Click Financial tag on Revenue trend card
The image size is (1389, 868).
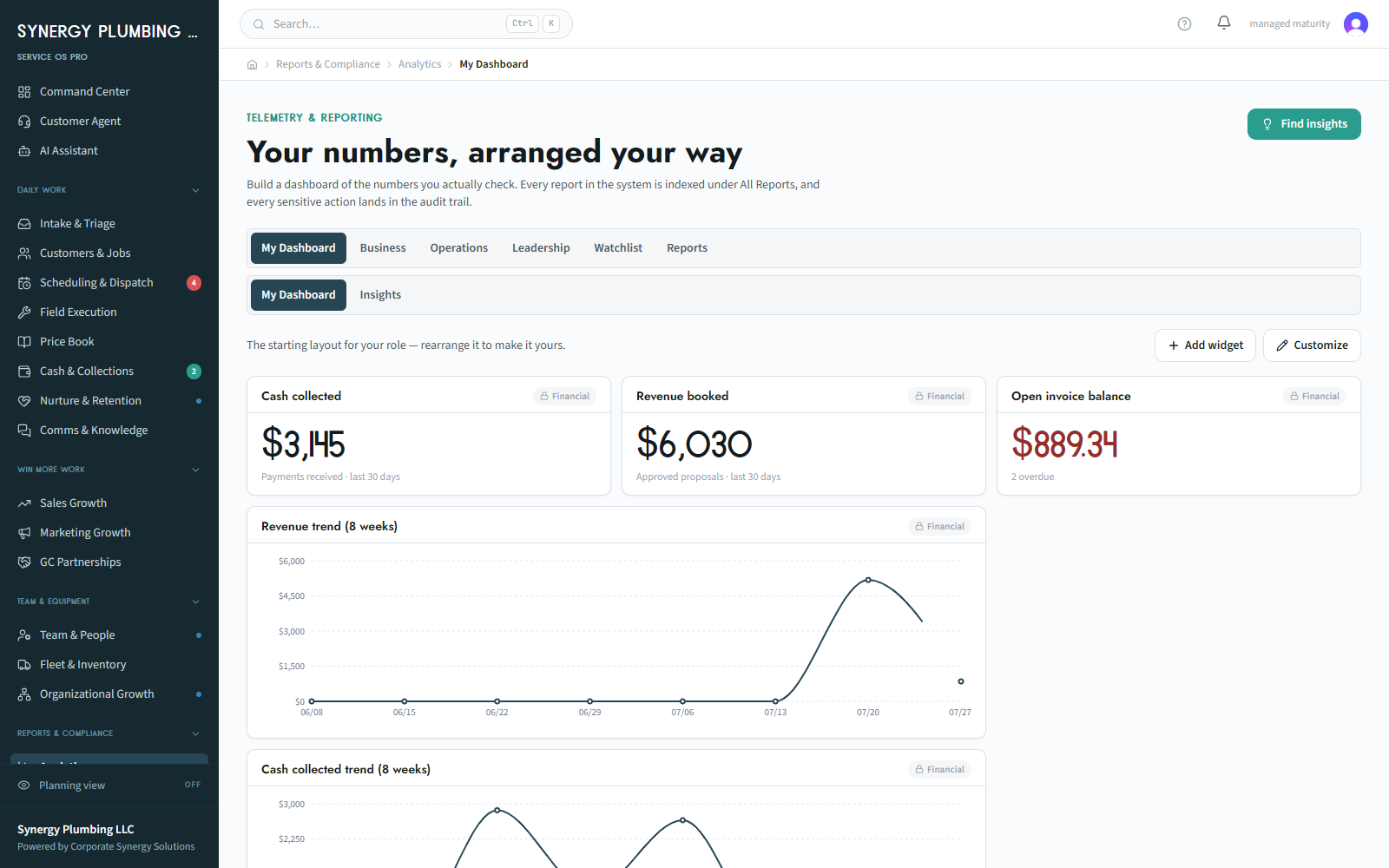[939, 527]
